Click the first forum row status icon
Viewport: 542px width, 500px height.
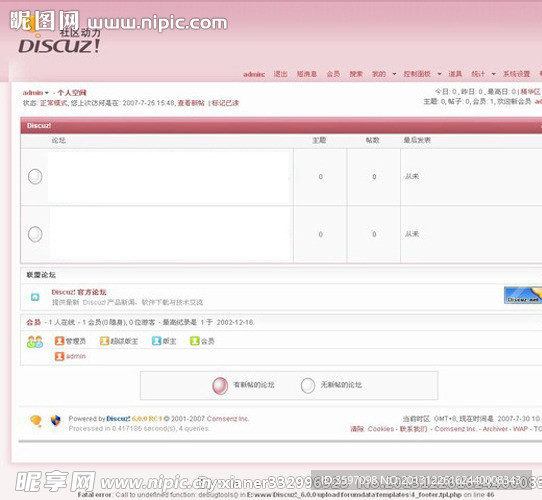point(35,177)
